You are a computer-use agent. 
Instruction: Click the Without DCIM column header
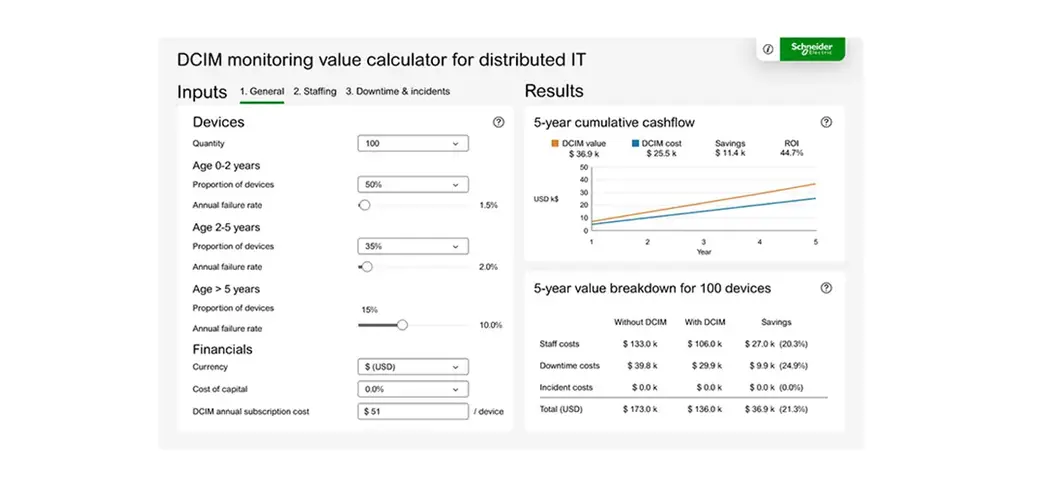tap(640, 322)
